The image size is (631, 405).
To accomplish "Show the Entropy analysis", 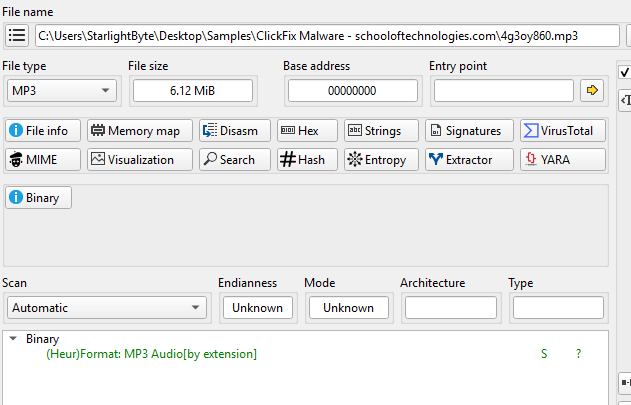I will [377, 159].
